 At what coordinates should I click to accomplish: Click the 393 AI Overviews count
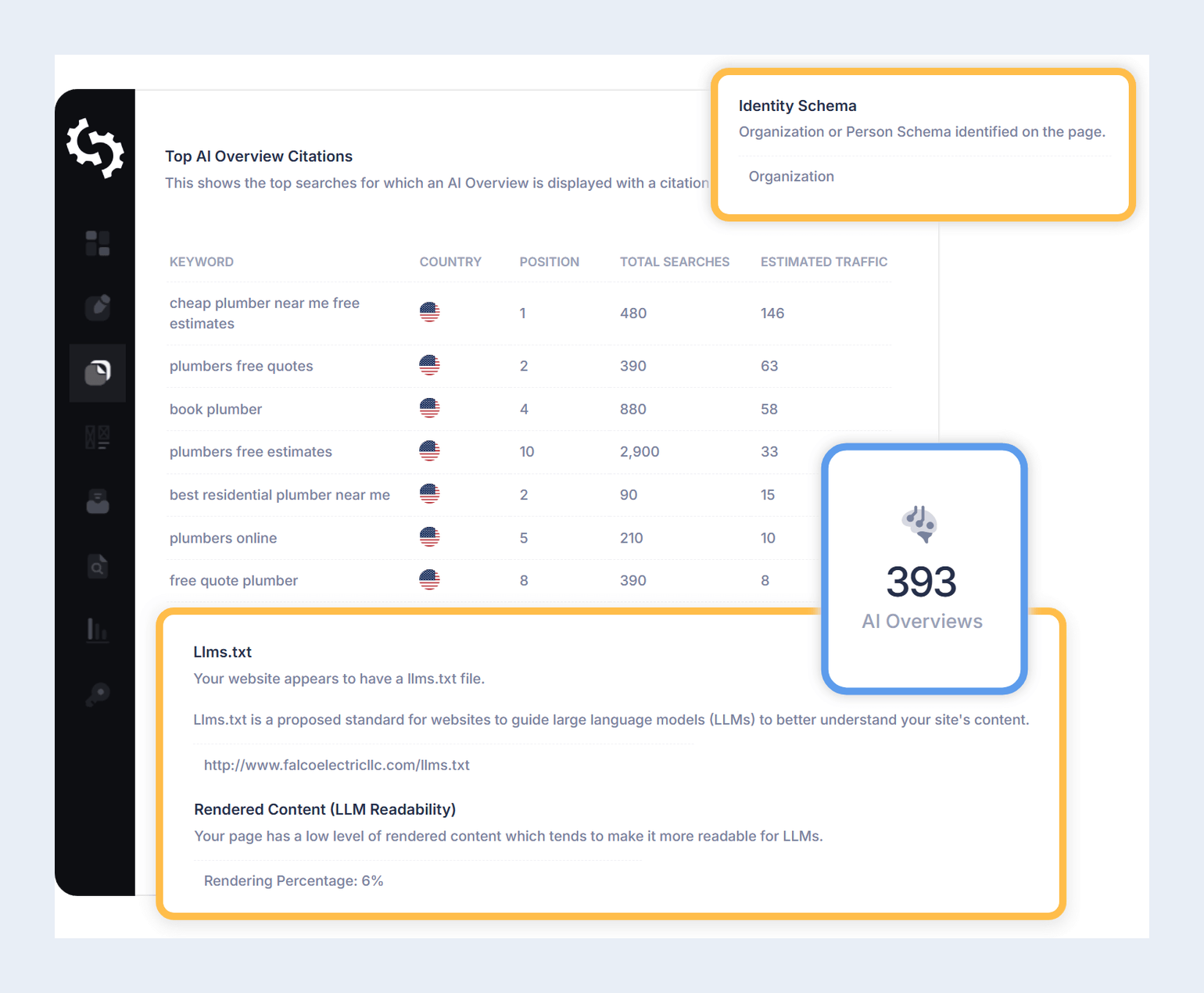(922, 582)
